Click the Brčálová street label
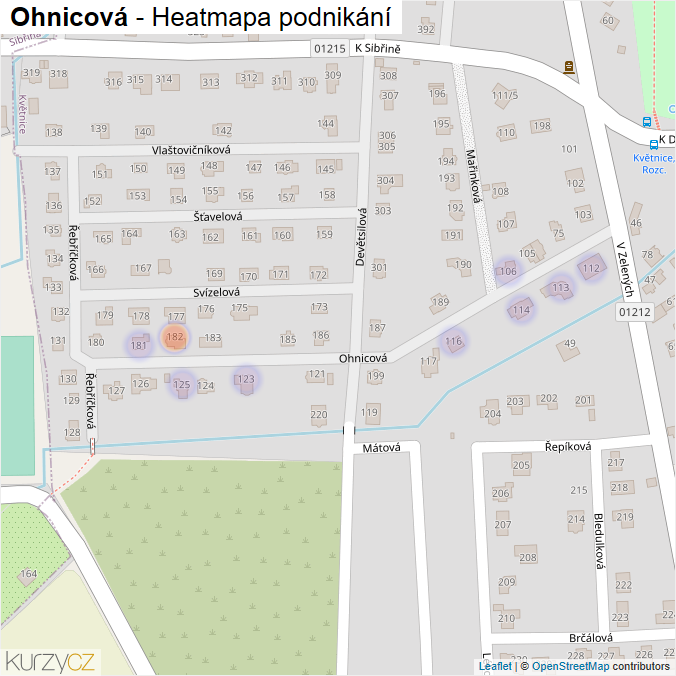The width and height of the screenshot is (676, 676). pos(591,638)
